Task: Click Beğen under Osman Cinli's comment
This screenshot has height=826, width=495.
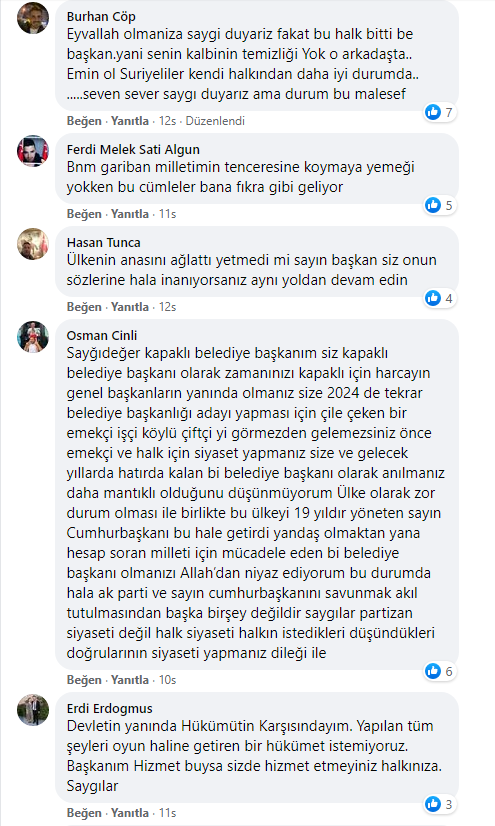Action: [x=84, y=680]
